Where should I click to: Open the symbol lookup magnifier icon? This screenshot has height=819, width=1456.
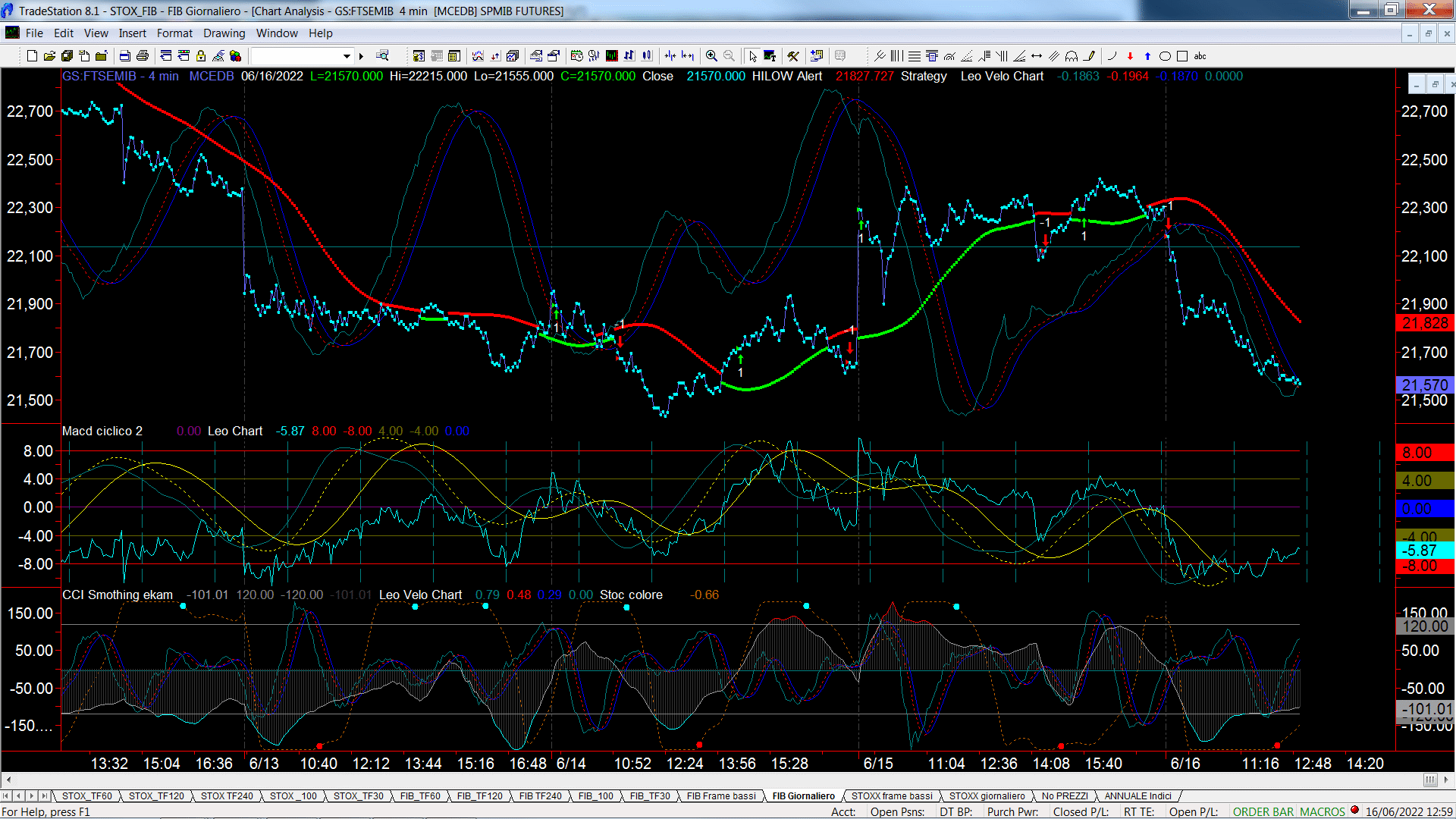(382, 55)
